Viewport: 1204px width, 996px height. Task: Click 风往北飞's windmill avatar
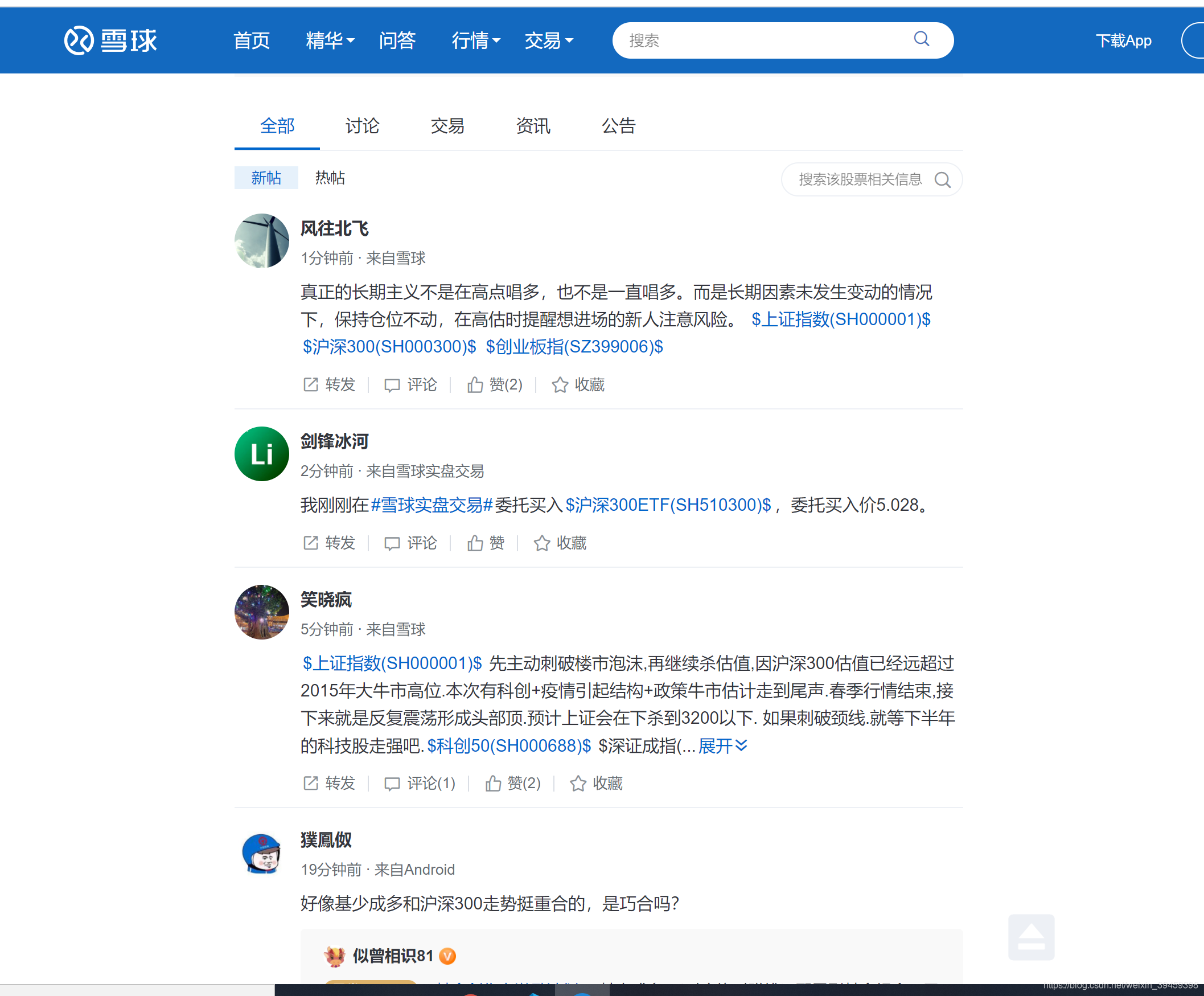point(261,241)
